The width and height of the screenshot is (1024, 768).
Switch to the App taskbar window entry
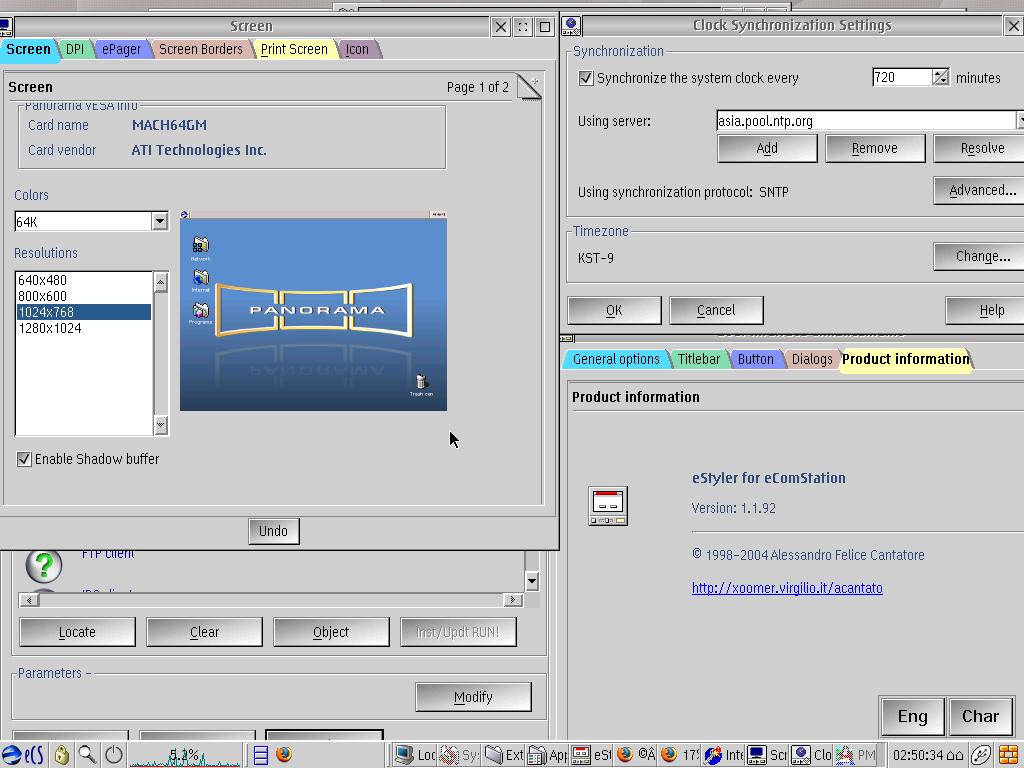(547, 755)
